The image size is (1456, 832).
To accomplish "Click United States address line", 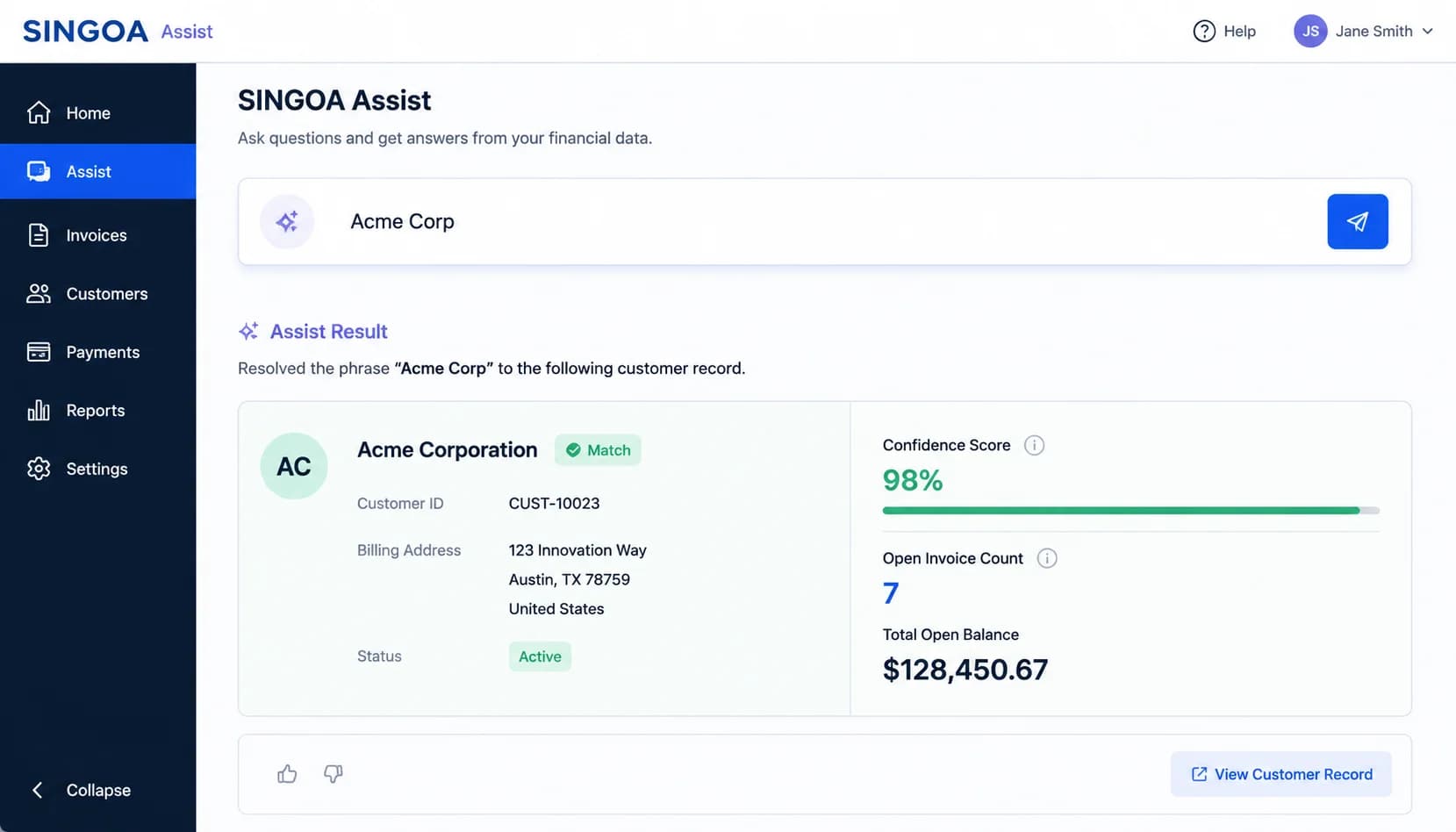I will tap(556, 609).
